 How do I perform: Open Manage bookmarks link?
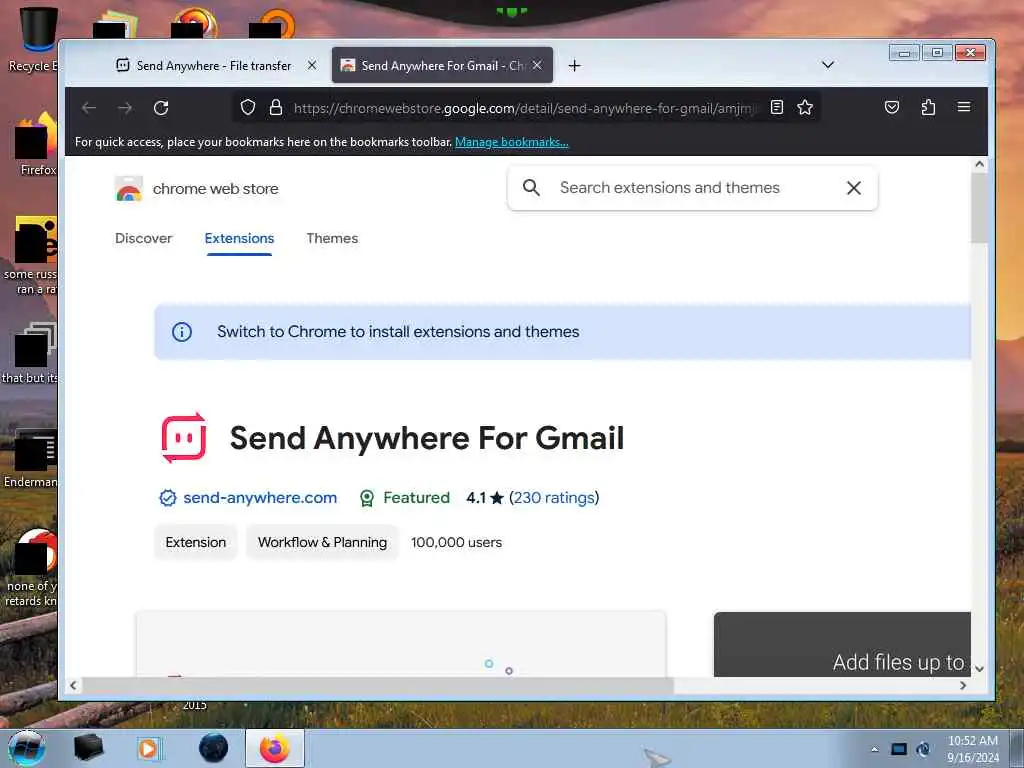tap(511, 142)
